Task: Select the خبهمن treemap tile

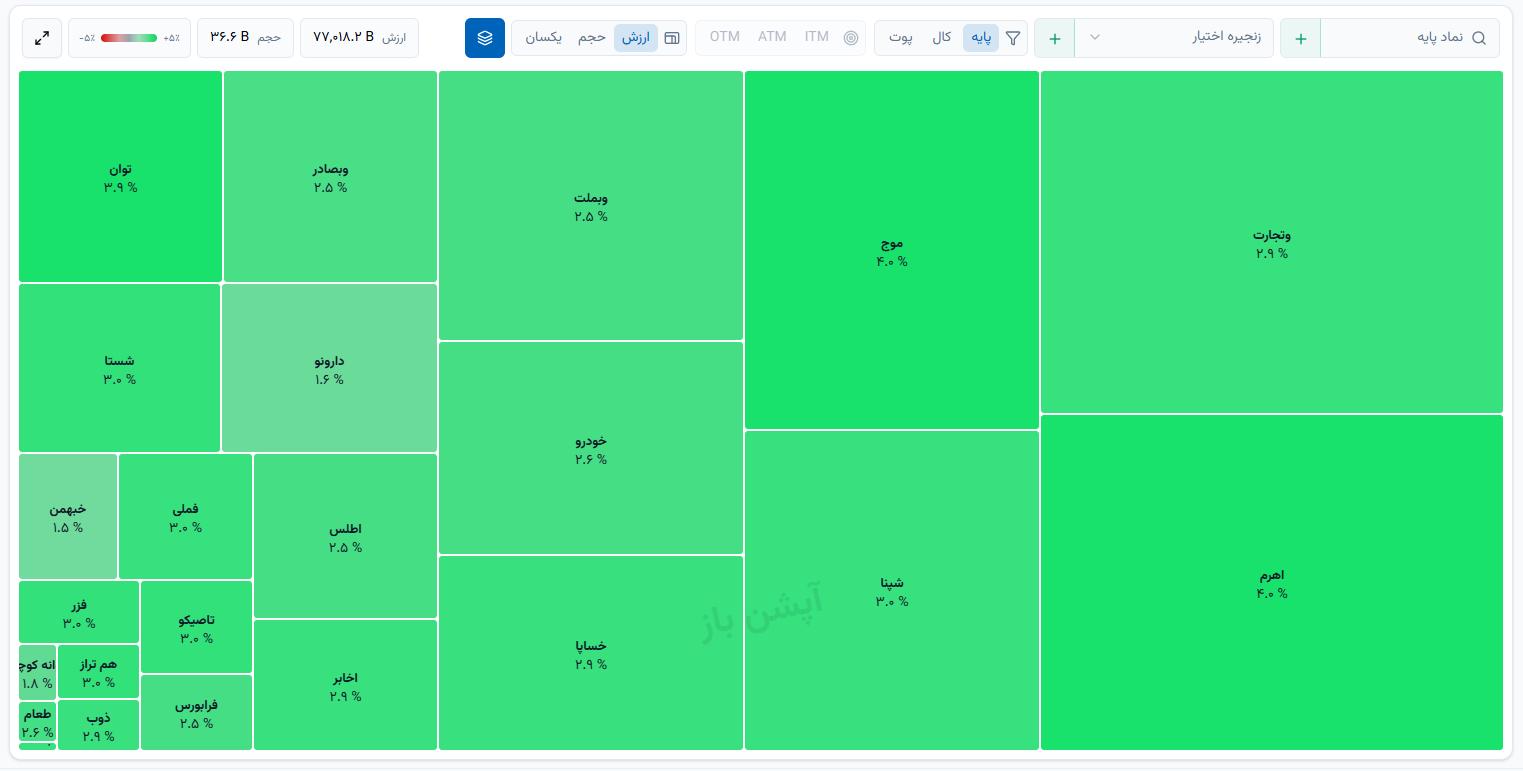Action: click(68, 516)
